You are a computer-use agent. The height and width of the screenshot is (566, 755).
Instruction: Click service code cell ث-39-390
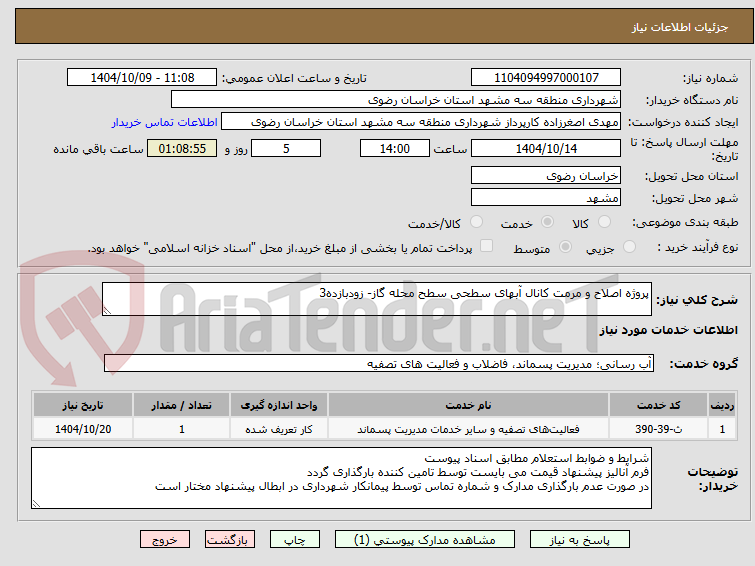[x=658, y=429]
